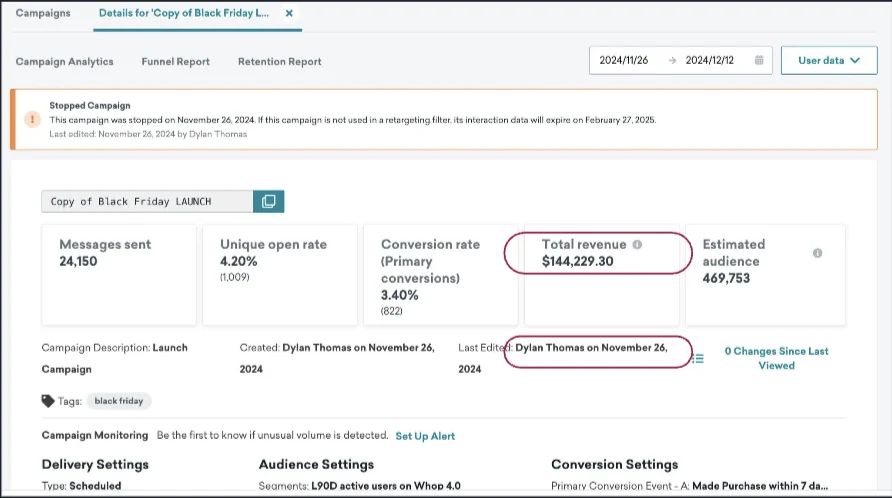Click the Conversion rate 3.40% value

399,295
